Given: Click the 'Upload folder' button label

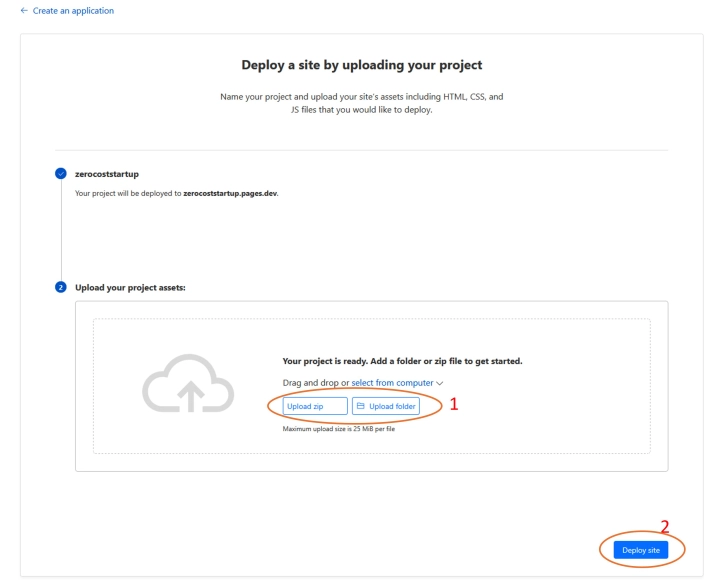Looking at the screenshot, I should coord(391,406).
